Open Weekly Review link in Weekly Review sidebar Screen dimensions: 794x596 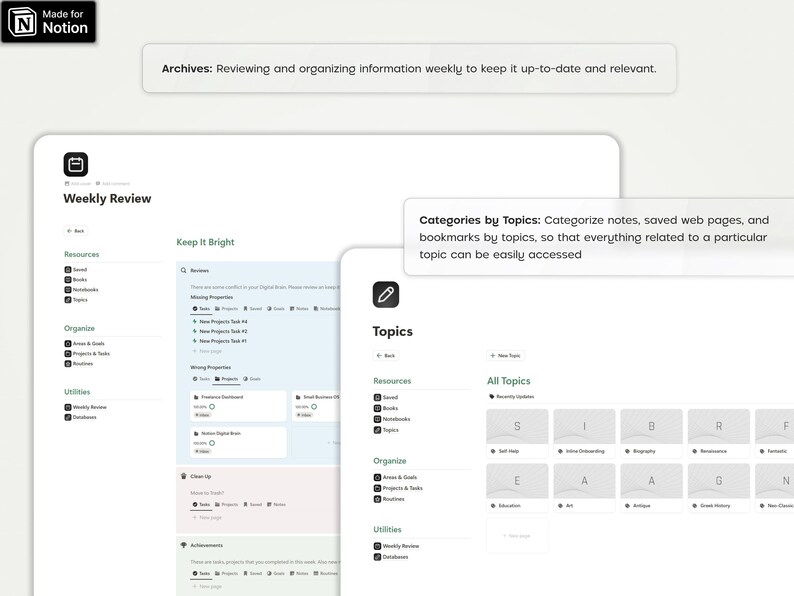coord(86,407)
